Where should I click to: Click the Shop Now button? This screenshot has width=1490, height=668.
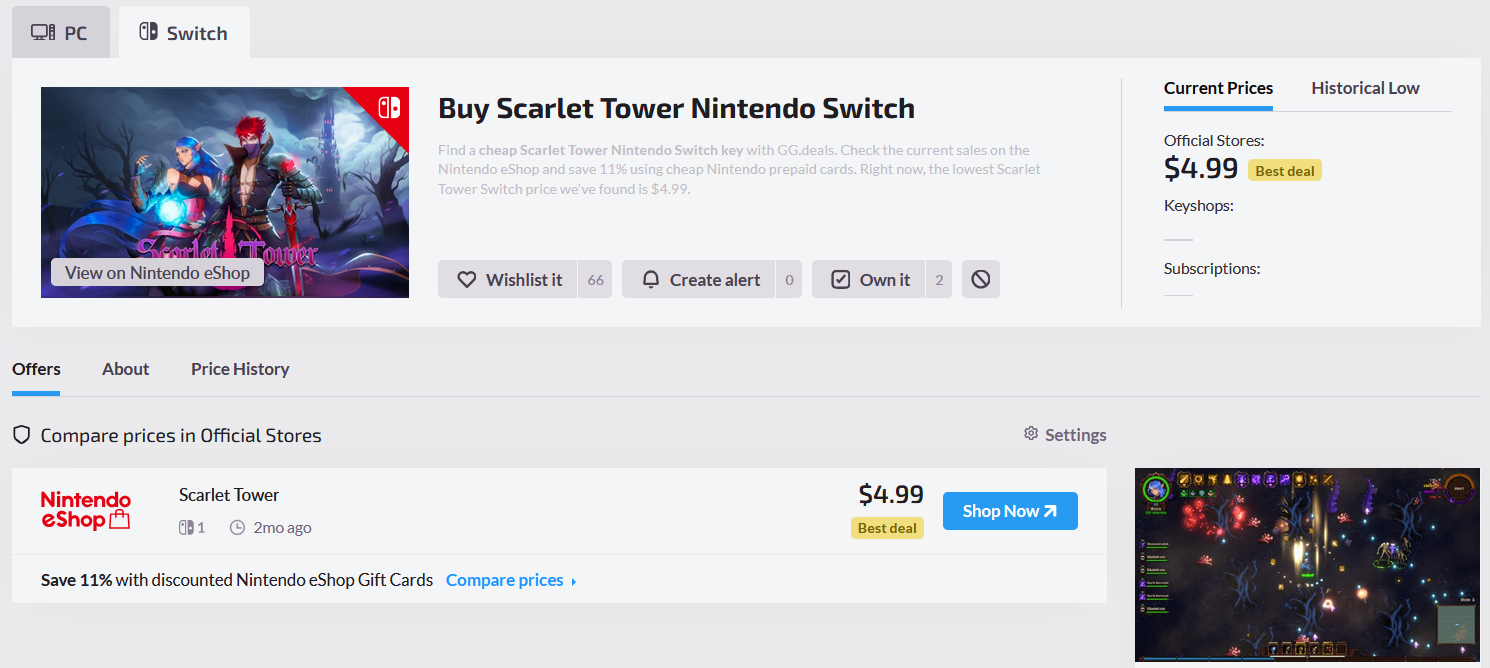[x=1010, y=511]
